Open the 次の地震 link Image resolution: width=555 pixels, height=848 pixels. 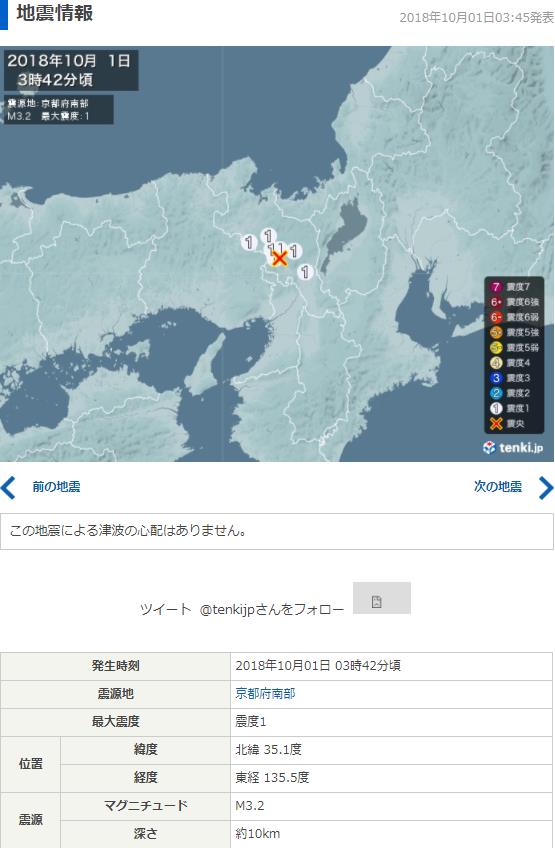coord(498,486)
